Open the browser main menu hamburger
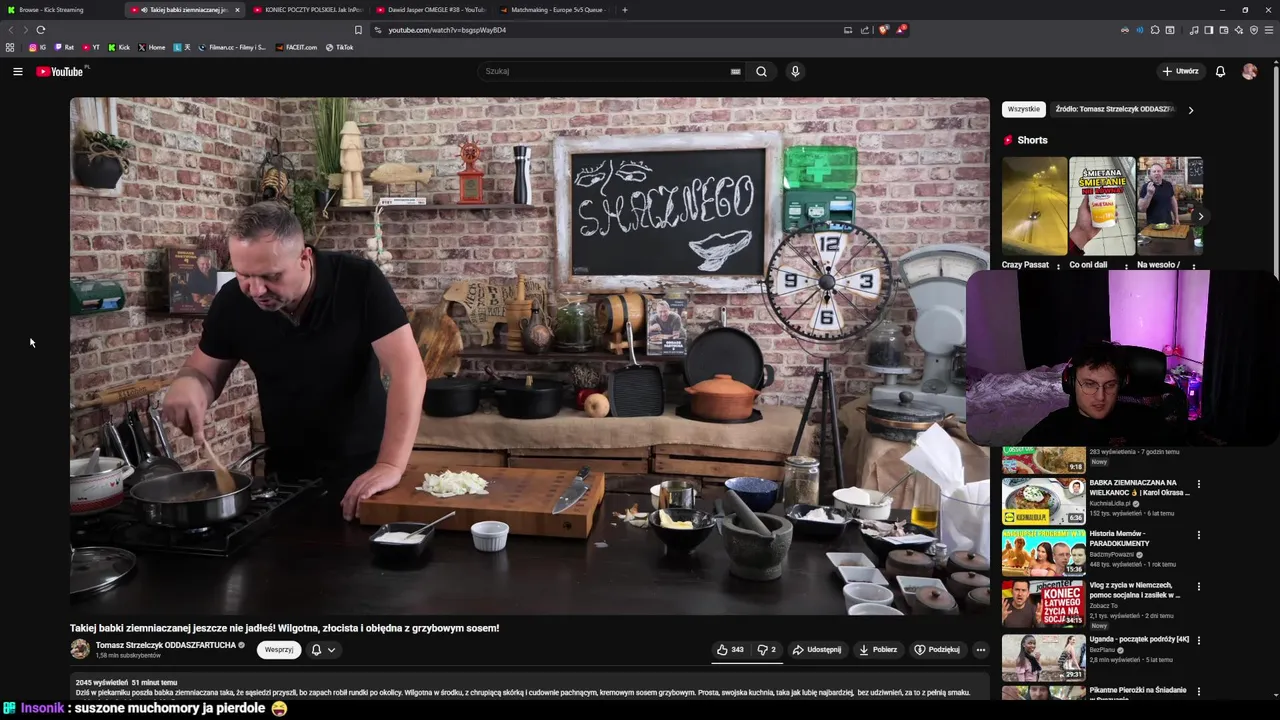Viewport: 1280px width, 720px height. [x=1269, y=30]
